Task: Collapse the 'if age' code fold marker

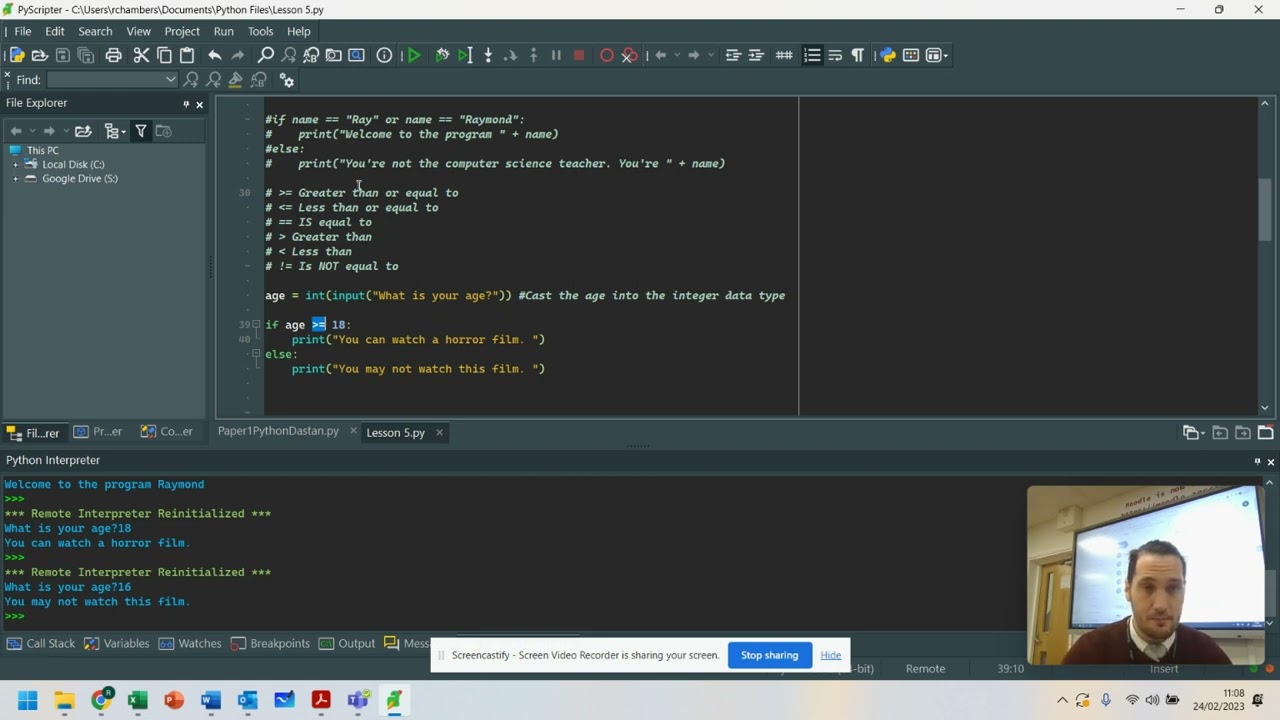Action: click(x=256, y=324)
